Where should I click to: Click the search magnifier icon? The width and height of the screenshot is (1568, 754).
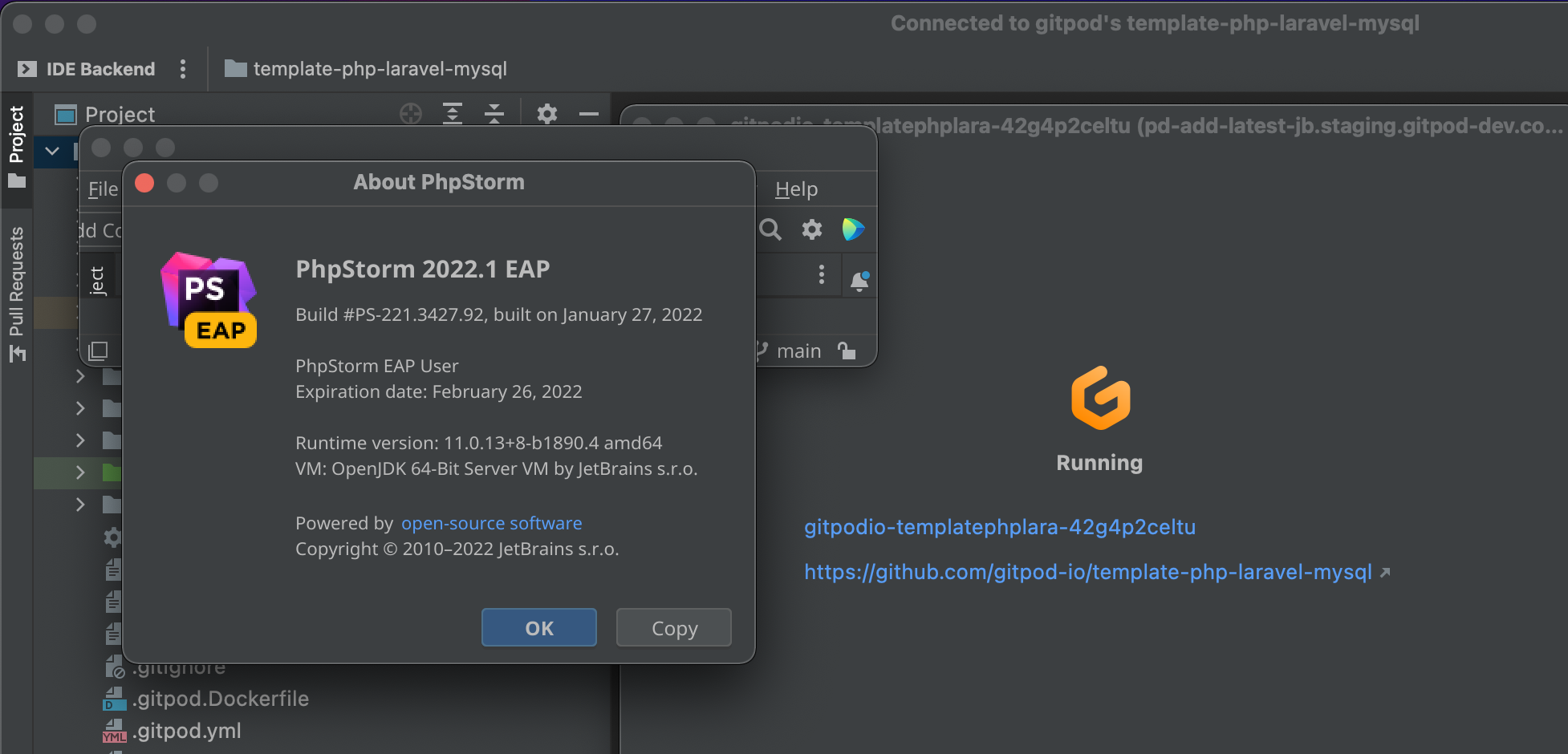tap(770, 229)
